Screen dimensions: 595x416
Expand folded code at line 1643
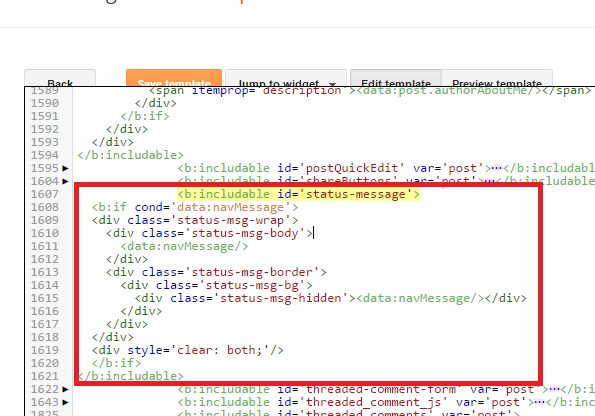pos(66,402)
